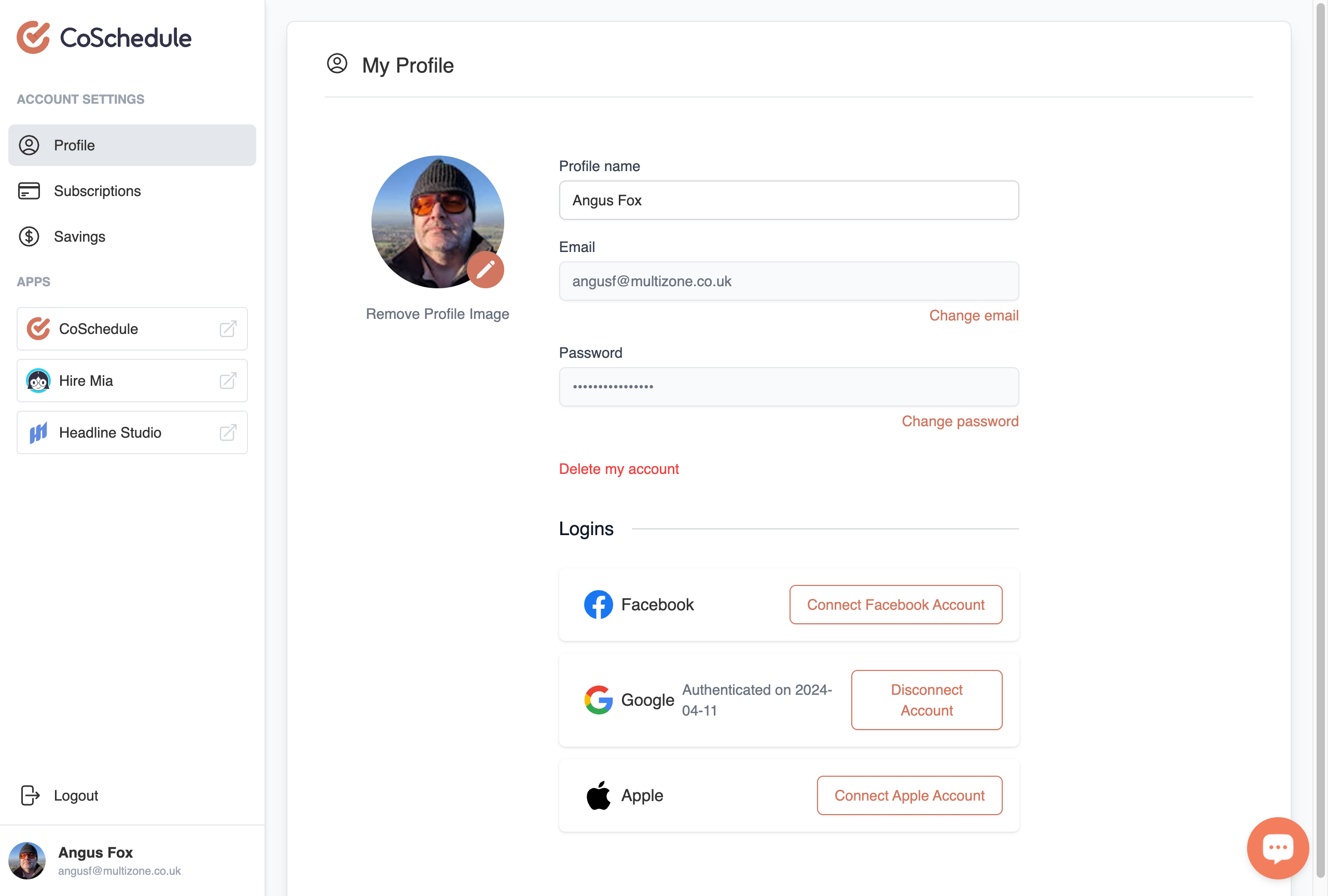Go to the Savings section
The width and height of the screenshot is (1328, 896).
tap(79, 236)
